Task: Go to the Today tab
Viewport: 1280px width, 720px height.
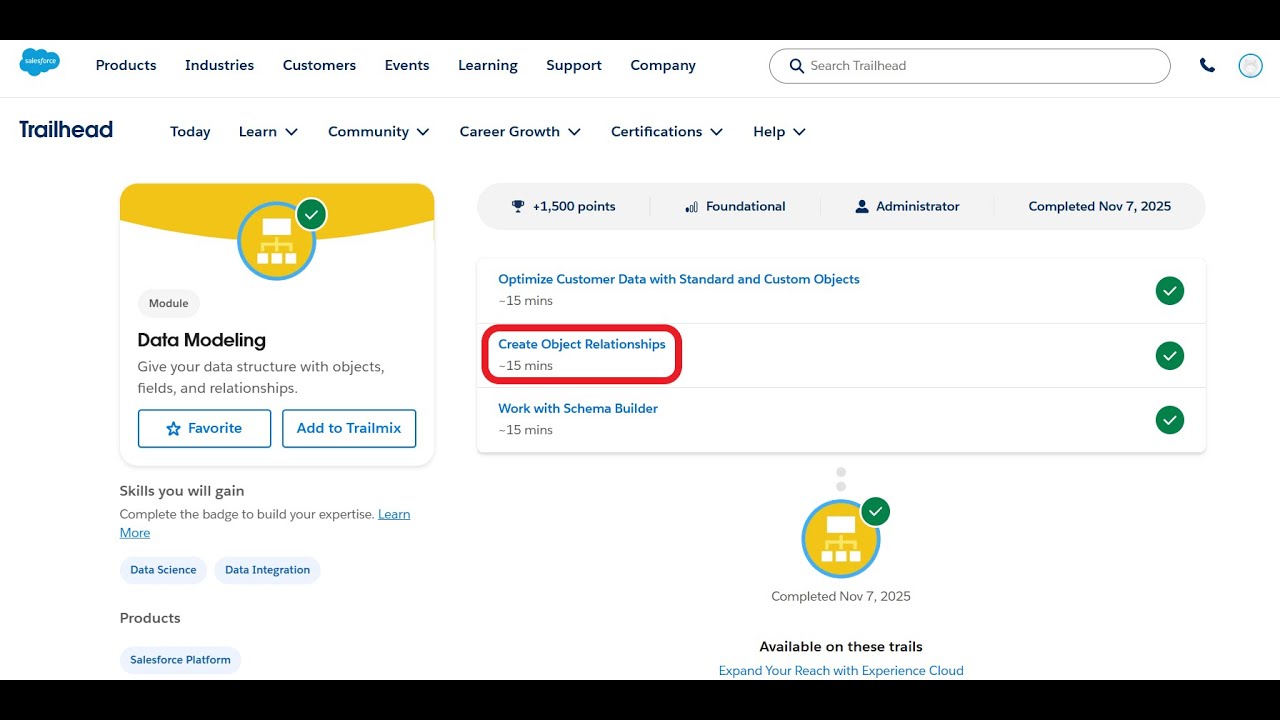Action: (x=190, y=132)
